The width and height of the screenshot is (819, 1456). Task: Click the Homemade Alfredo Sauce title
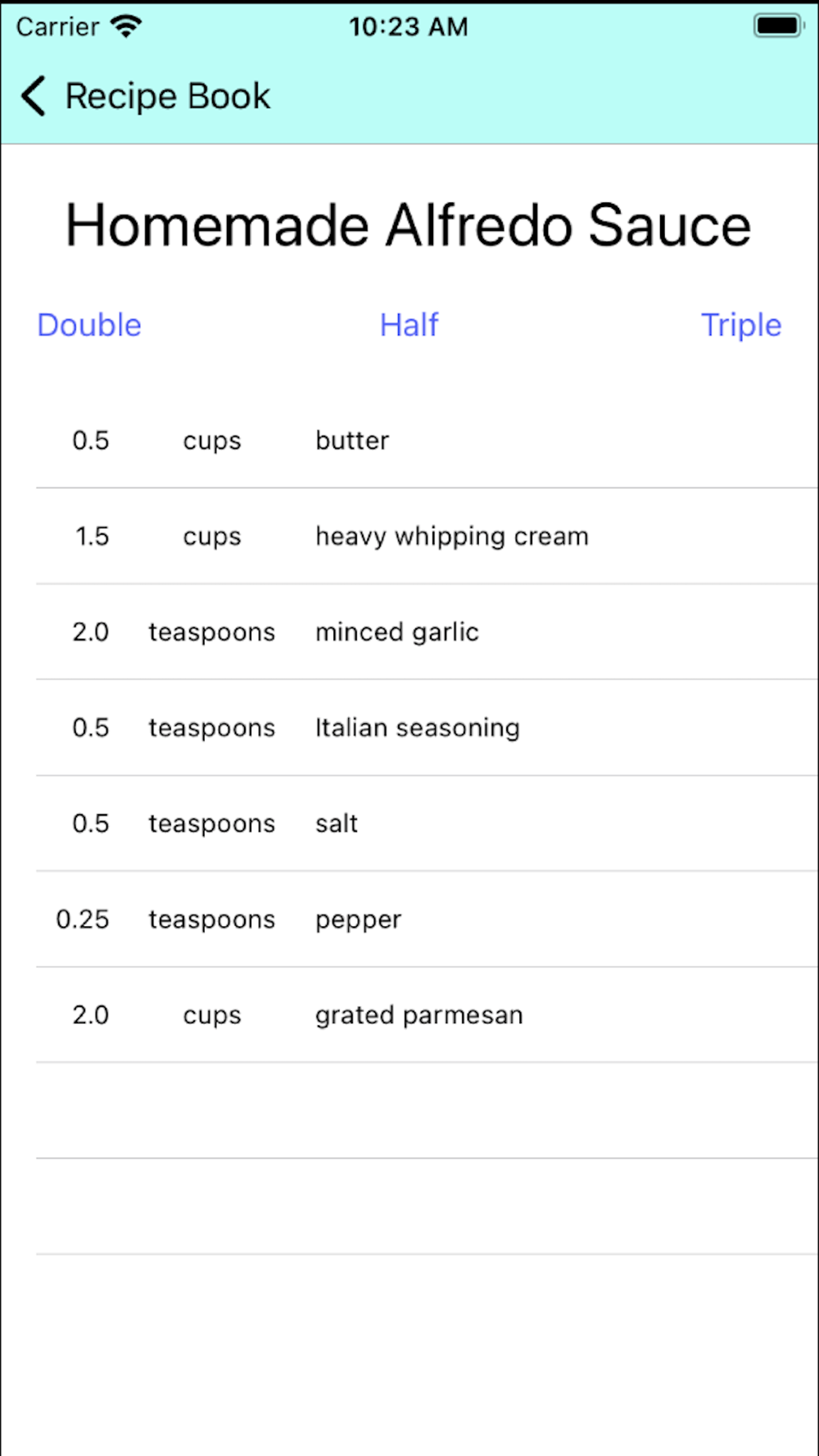409,225
